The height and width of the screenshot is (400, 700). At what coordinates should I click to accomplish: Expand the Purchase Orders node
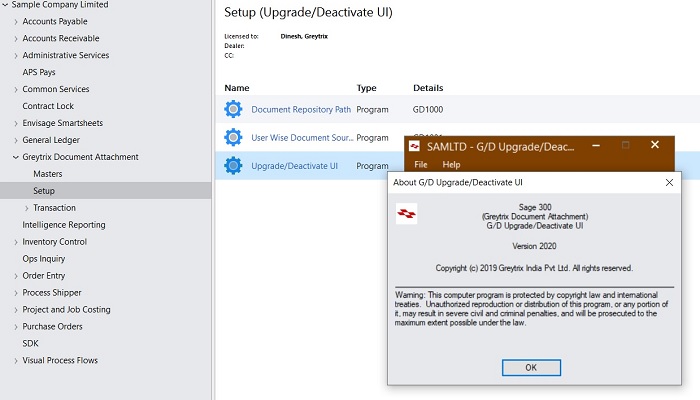[x=16, y=327]
